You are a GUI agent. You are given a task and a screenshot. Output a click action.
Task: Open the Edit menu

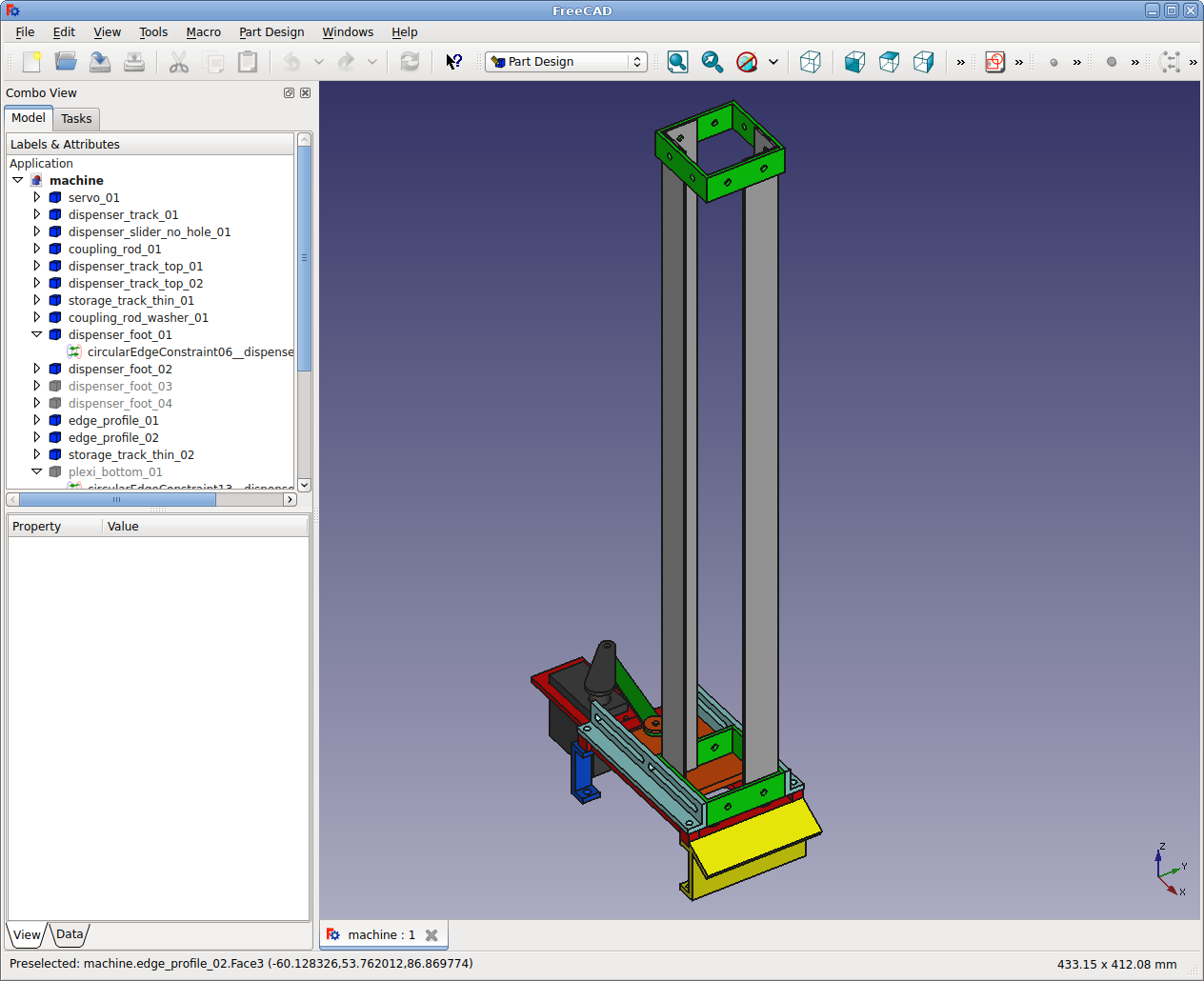click(x=64, y=31)
